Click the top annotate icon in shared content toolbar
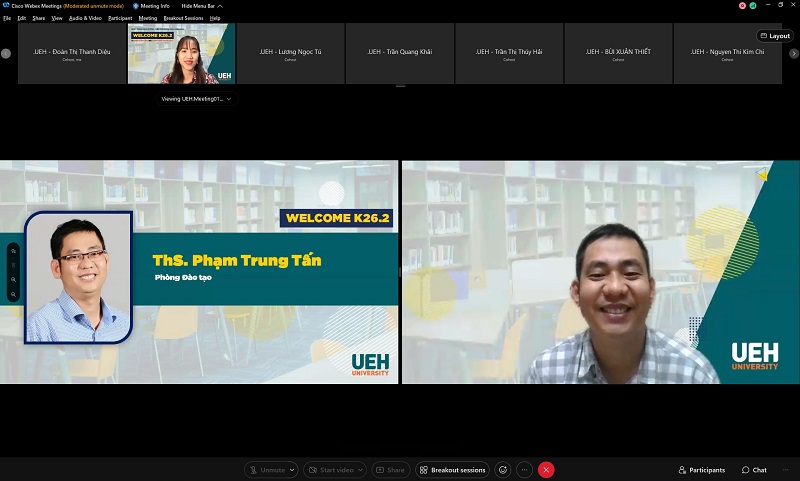The width and height of the screenshot is (800, 481). click(x=13, y=250)
